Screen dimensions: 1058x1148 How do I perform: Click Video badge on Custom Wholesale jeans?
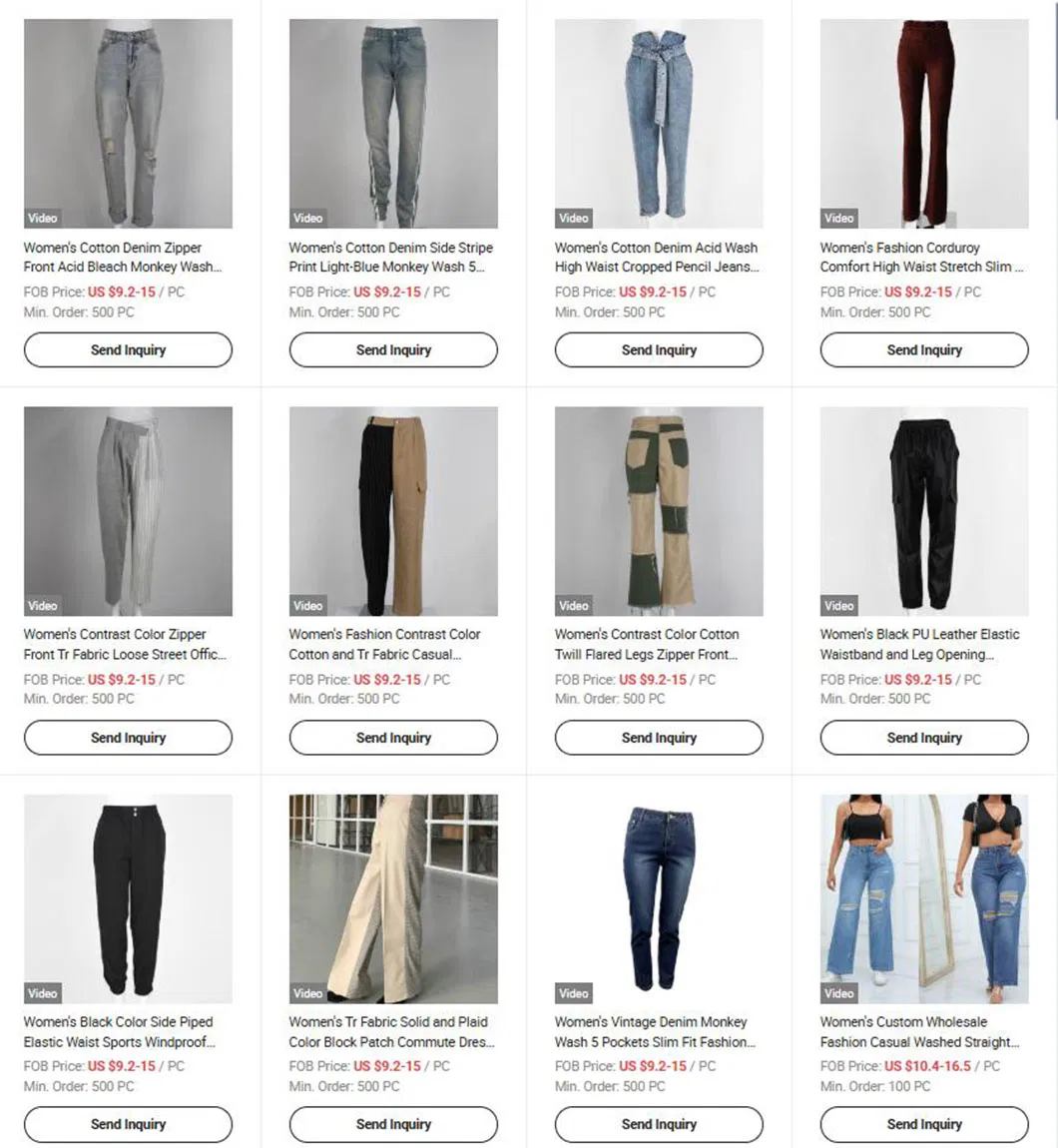(838, 993)
